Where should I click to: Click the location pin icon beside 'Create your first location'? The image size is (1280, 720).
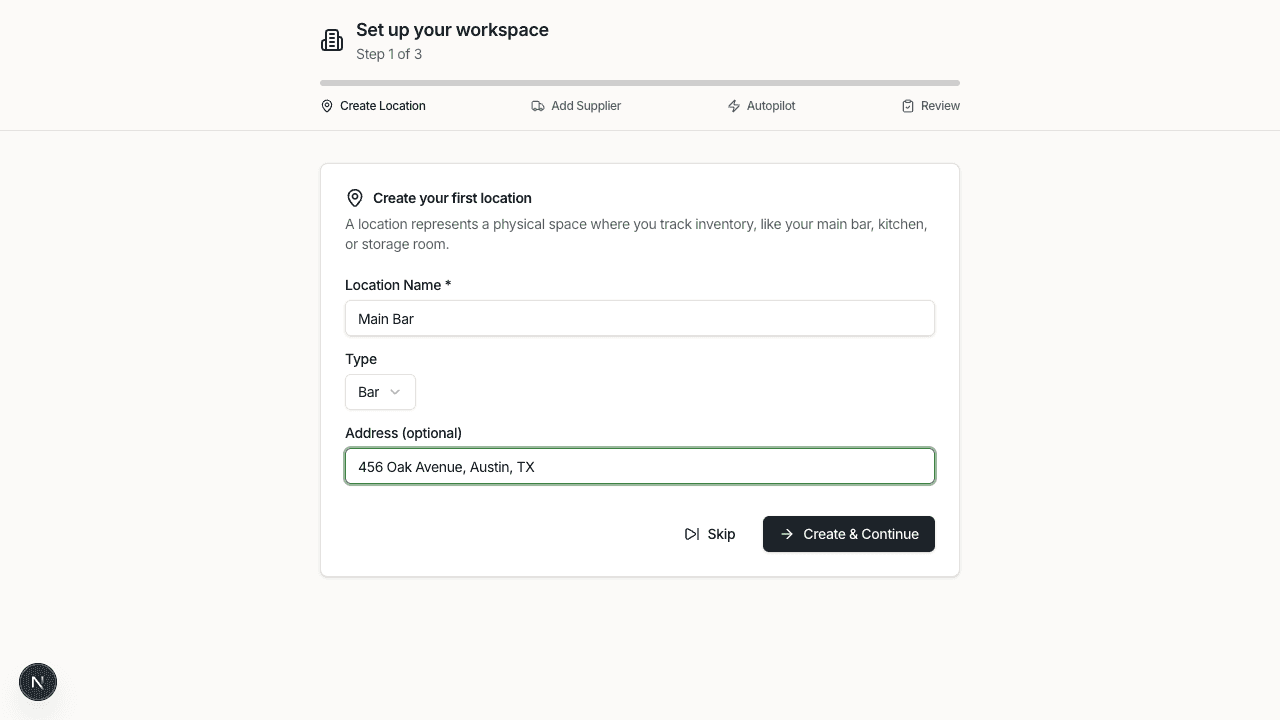click(x=355, y=198)
